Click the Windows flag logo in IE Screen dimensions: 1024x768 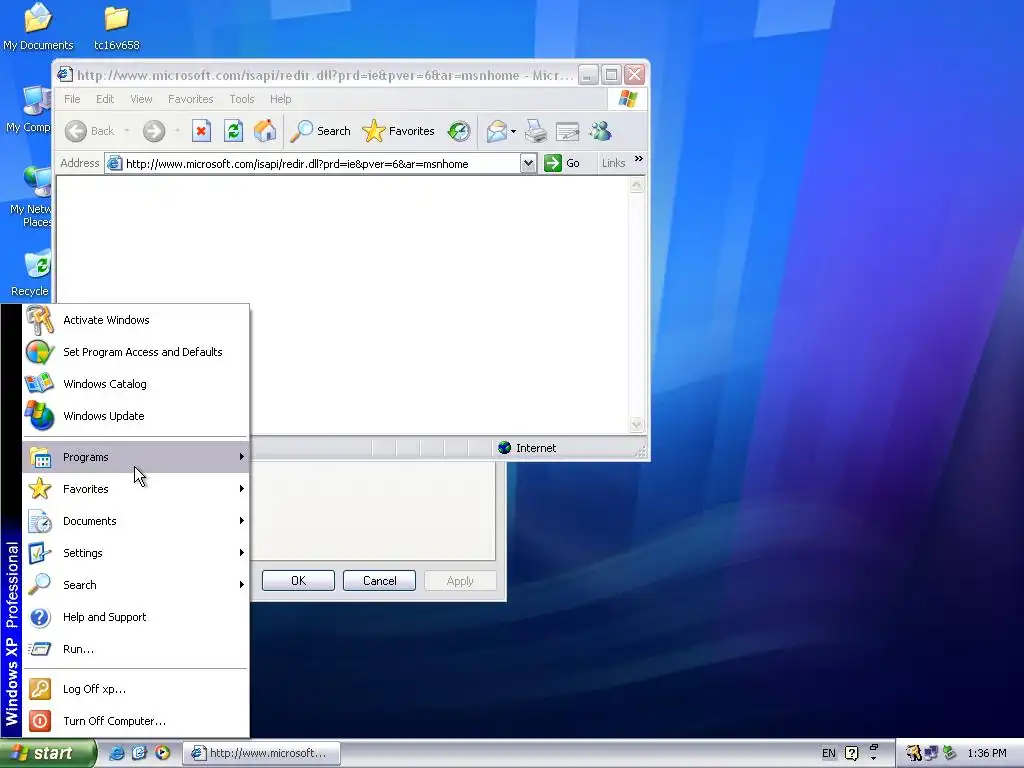coord(628,99)
